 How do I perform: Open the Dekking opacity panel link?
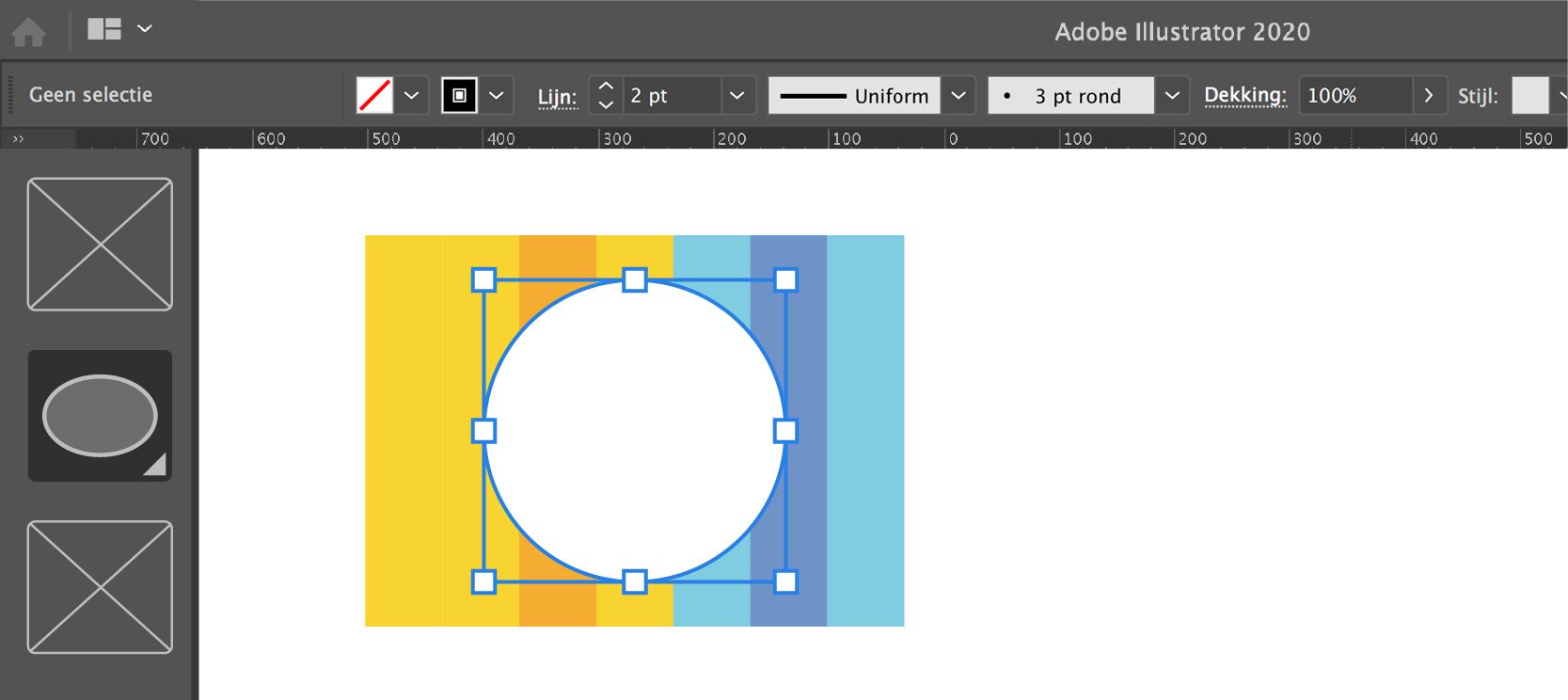coord(1244,95)
